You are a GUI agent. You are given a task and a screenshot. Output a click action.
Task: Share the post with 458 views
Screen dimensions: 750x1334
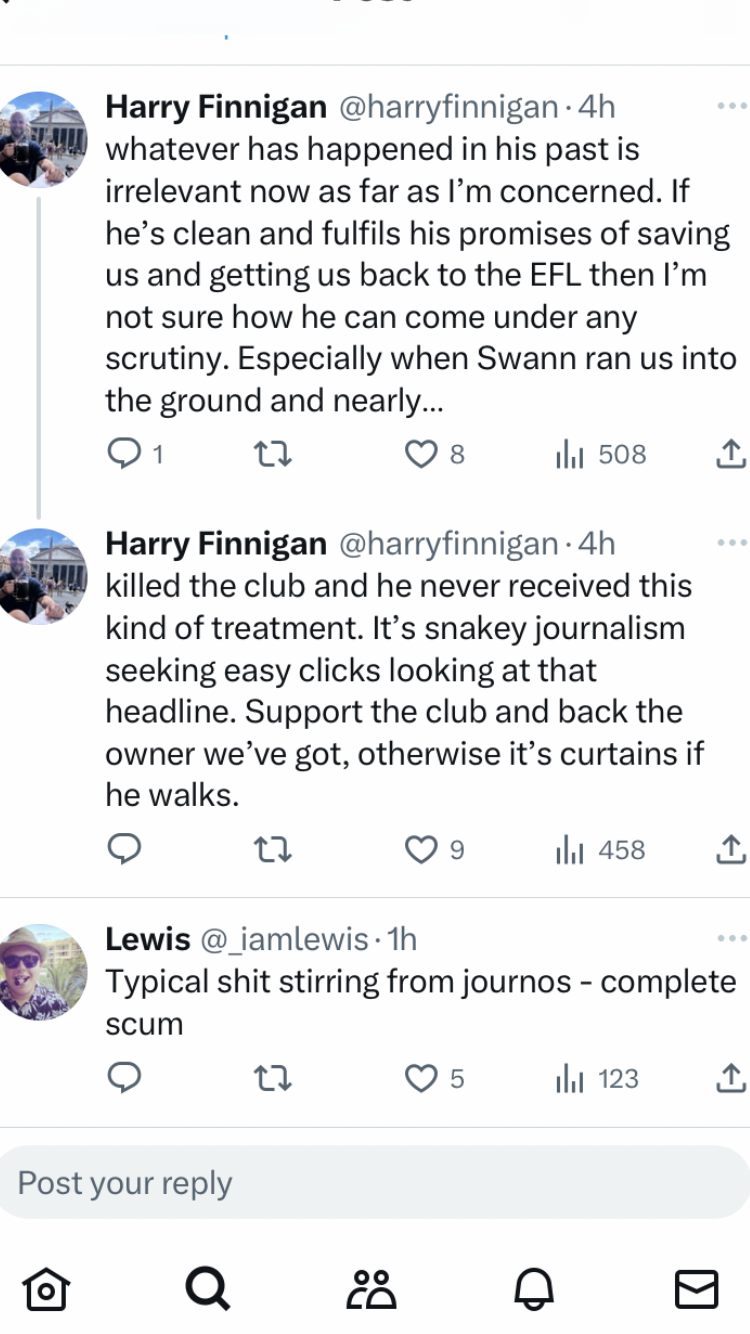click(x=731, y=850)
